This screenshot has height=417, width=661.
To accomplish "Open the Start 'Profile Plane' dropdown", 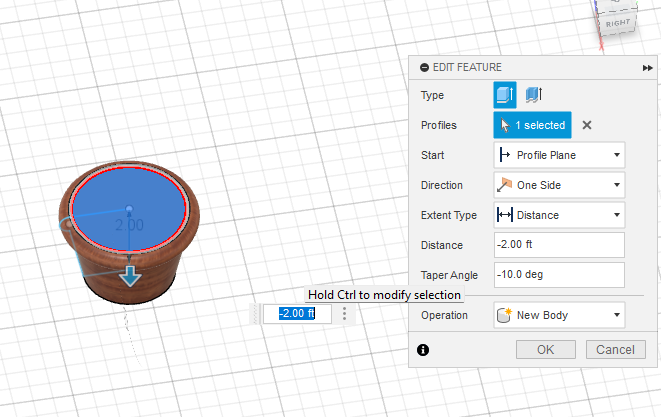I will [559, 155].
